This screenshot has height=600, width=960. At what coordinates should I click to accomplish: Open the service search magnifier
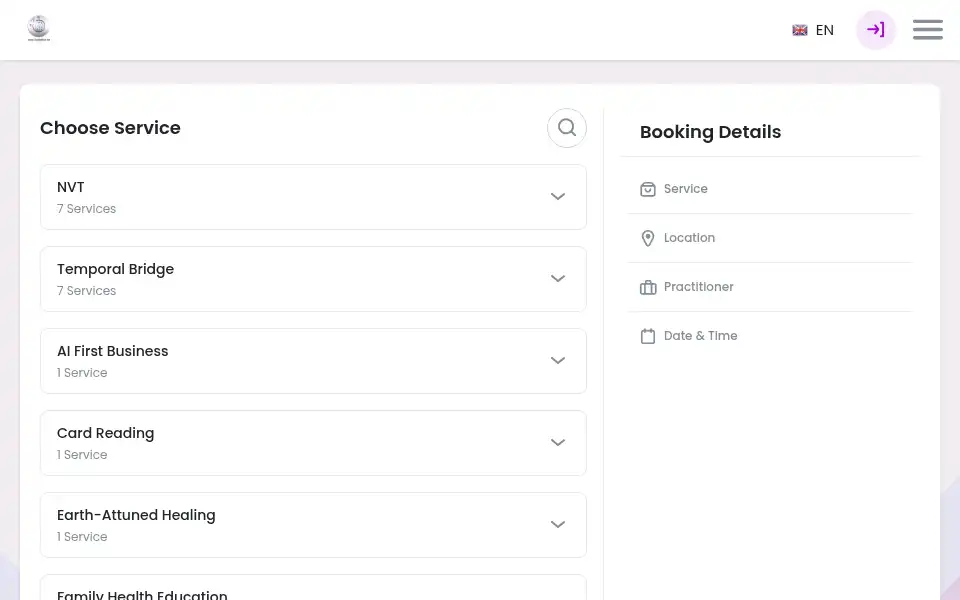pyautogui.click(x=567, y=128)
